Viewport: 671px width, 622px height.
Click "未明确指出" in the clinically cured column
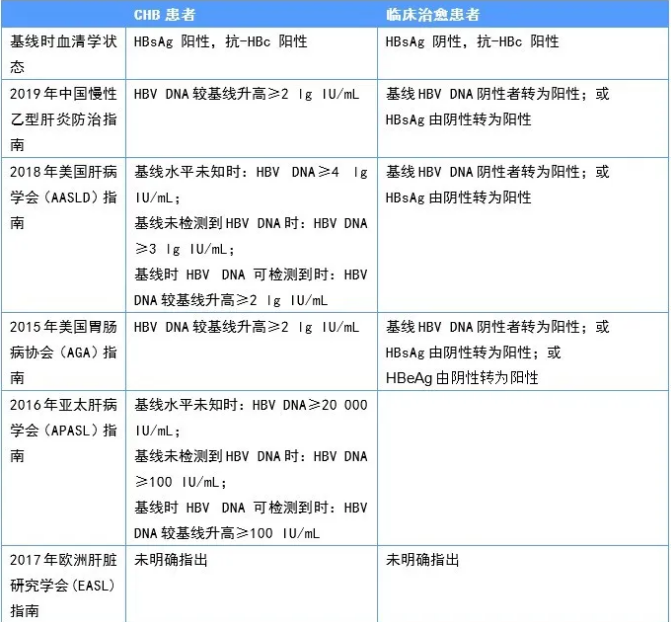click(x=422, y=560)
